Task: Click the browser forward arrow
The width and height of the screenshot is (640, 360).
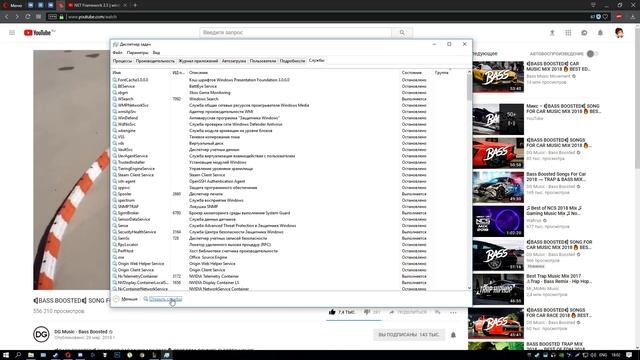Action: click(17, 17)
